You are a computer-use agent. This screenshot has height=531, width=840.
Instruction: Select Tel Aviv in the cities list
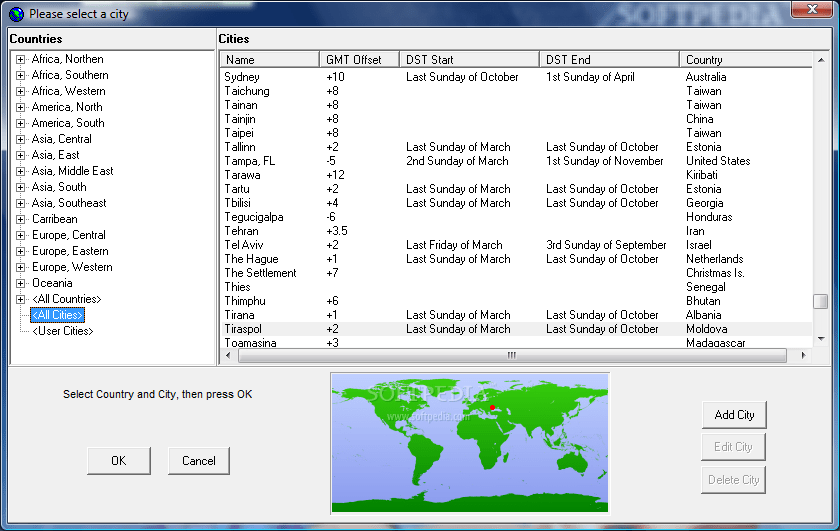tap(244, 245)
